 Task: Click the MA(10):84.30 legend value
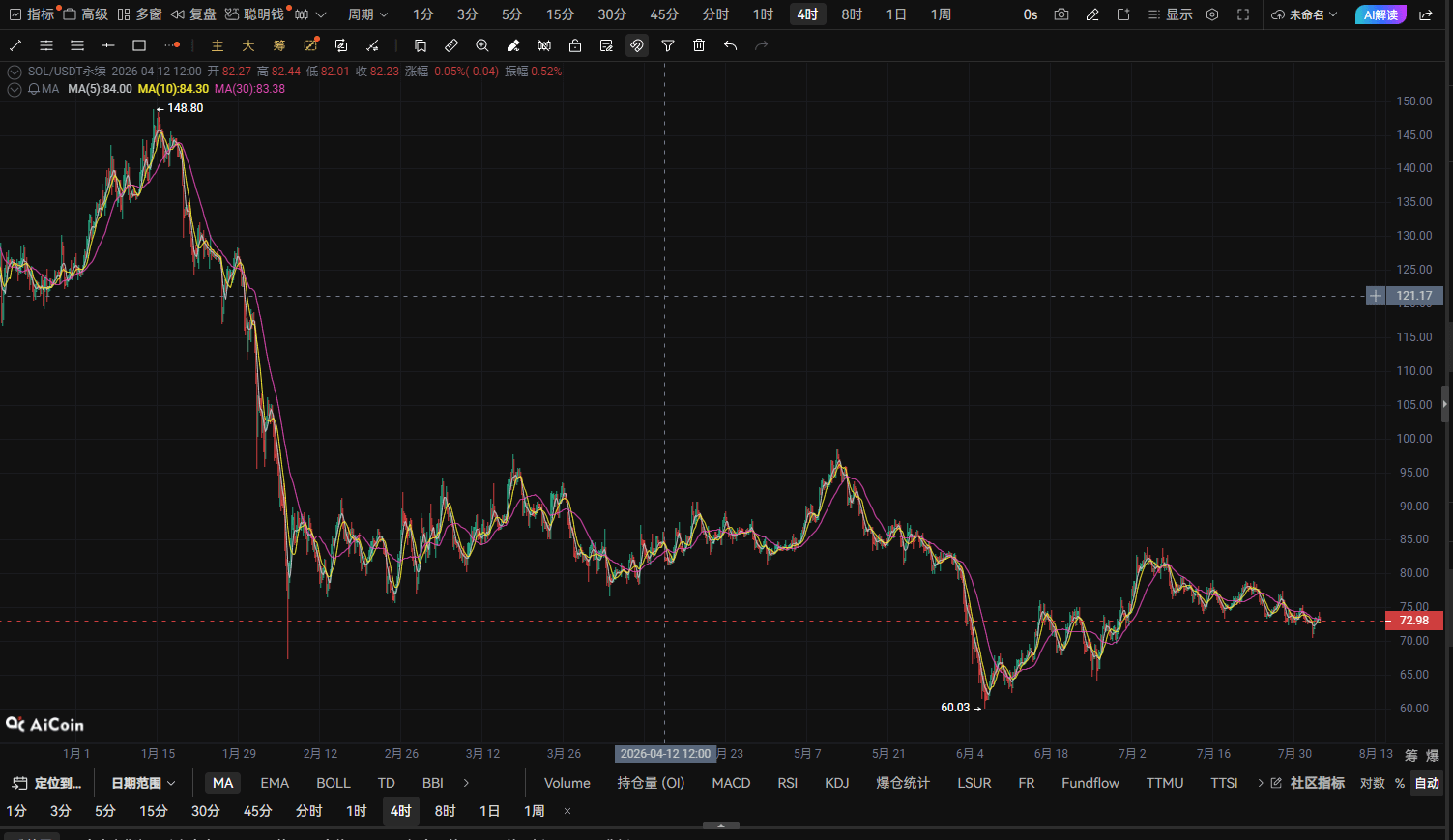point(173,89)
